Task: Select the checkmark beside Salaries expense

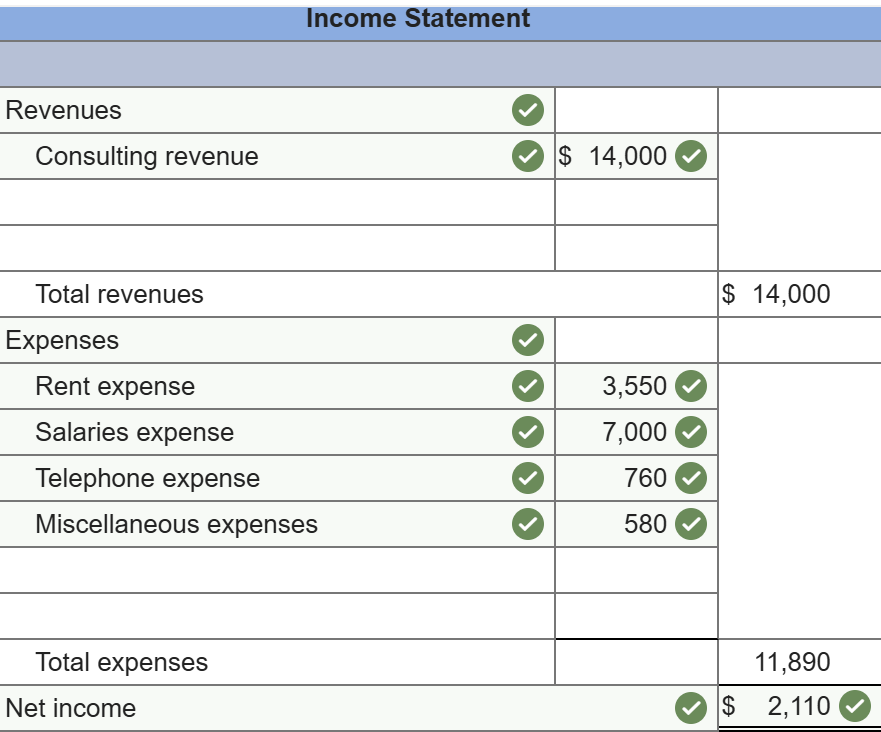Action: point(530,432)
